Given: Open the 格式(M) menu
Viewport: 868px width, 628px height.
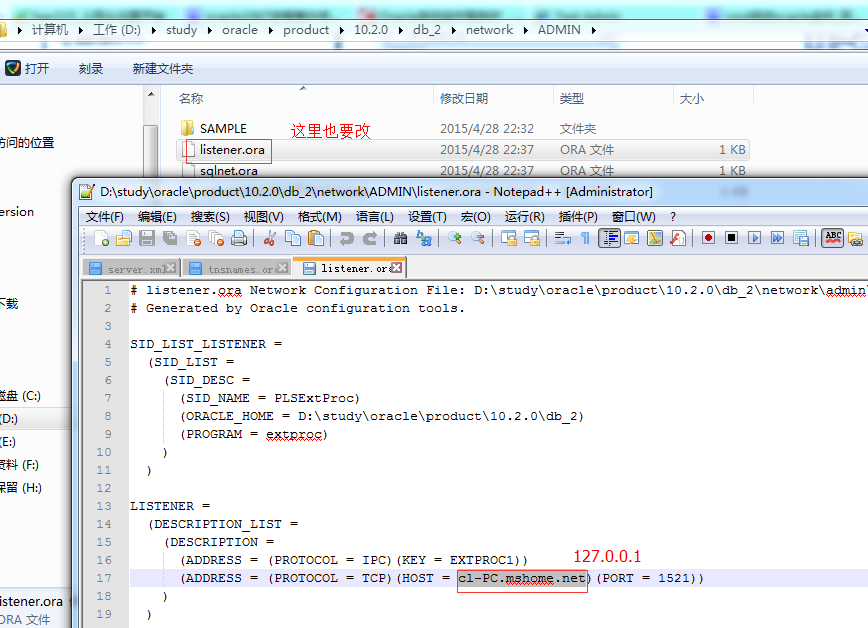Looking at the screenshot, I should (x=319, y=217).
